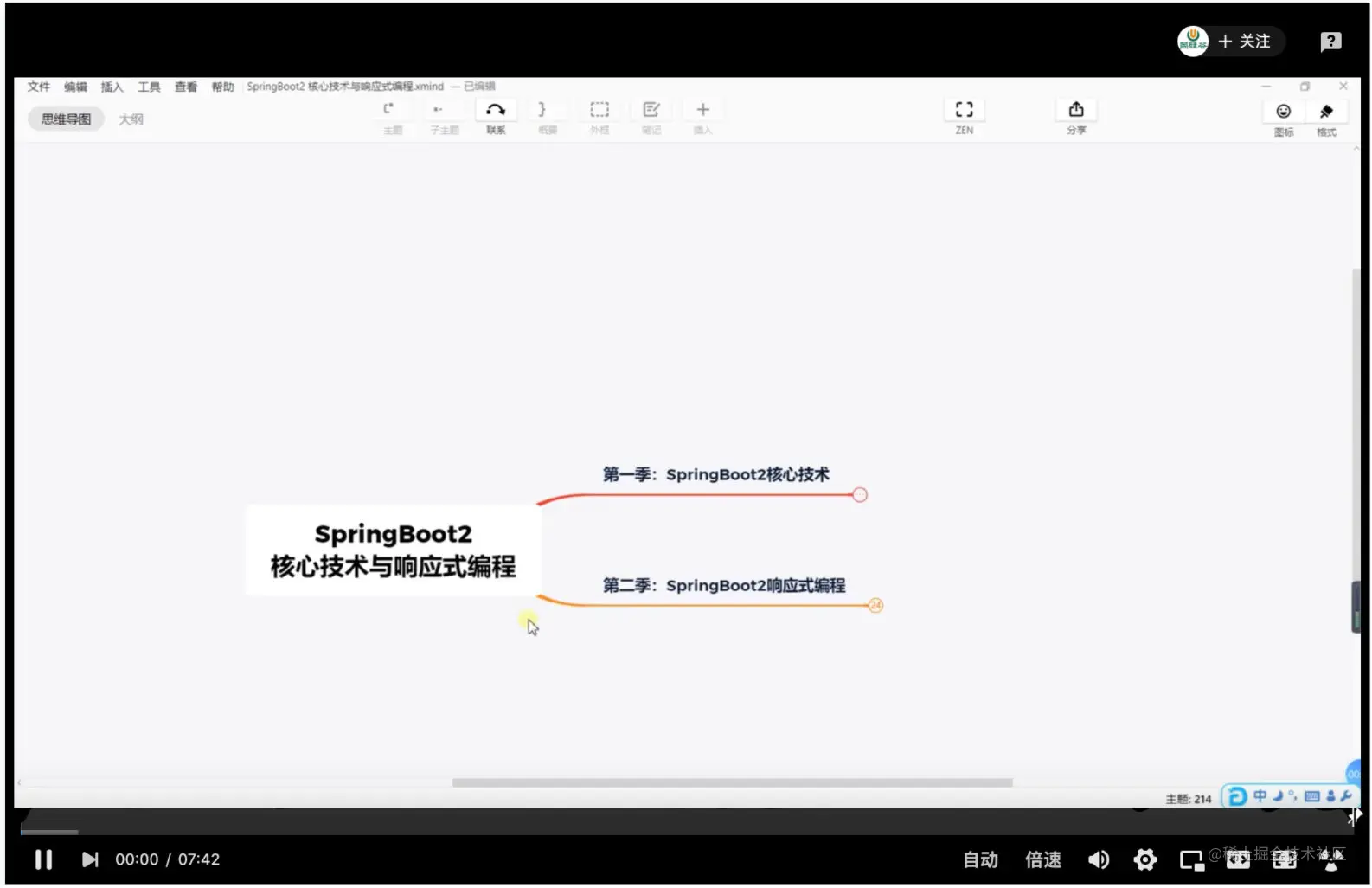
Task: Select topic 第二季: SpringBoot2响应式编程
Action: coord(724,585)
